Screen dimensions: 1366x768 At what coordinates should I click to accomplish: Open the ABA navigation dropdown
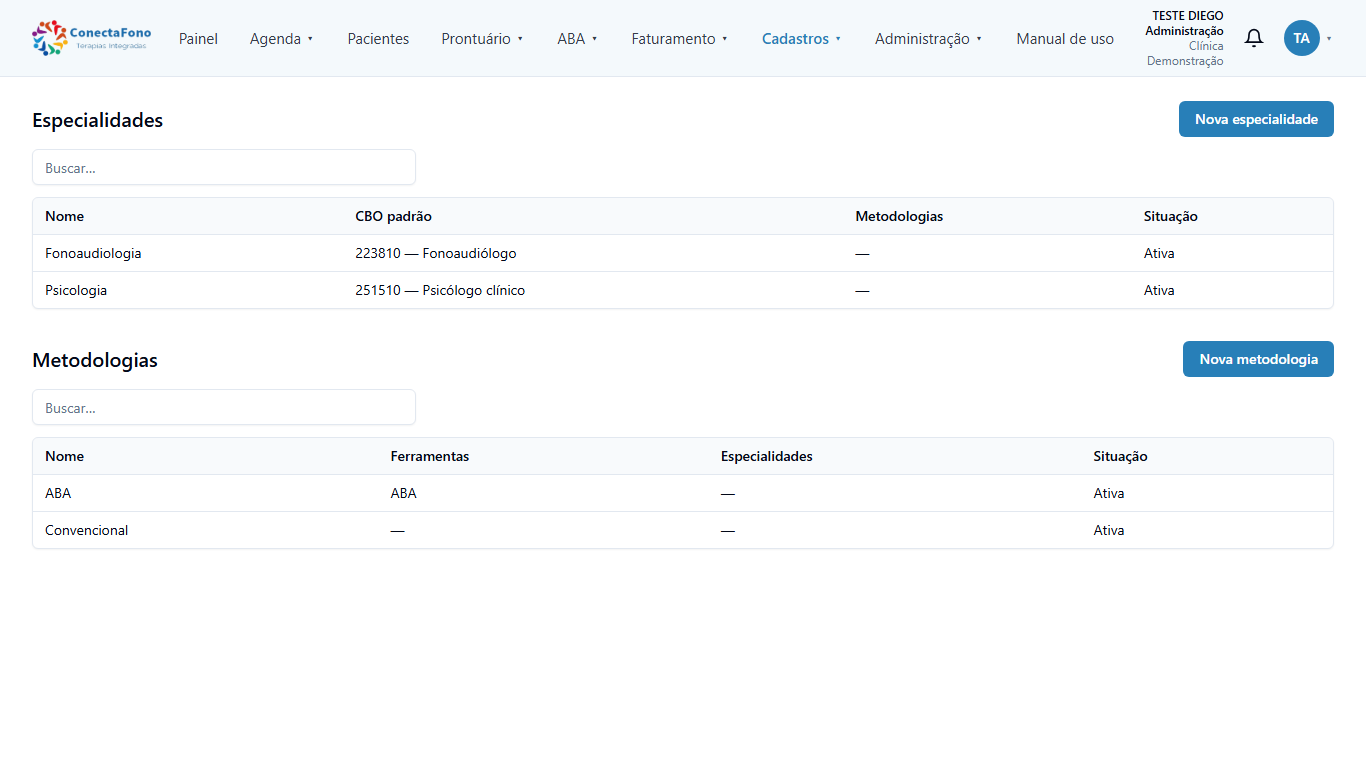pyautogui.click(x=577, y=39)
